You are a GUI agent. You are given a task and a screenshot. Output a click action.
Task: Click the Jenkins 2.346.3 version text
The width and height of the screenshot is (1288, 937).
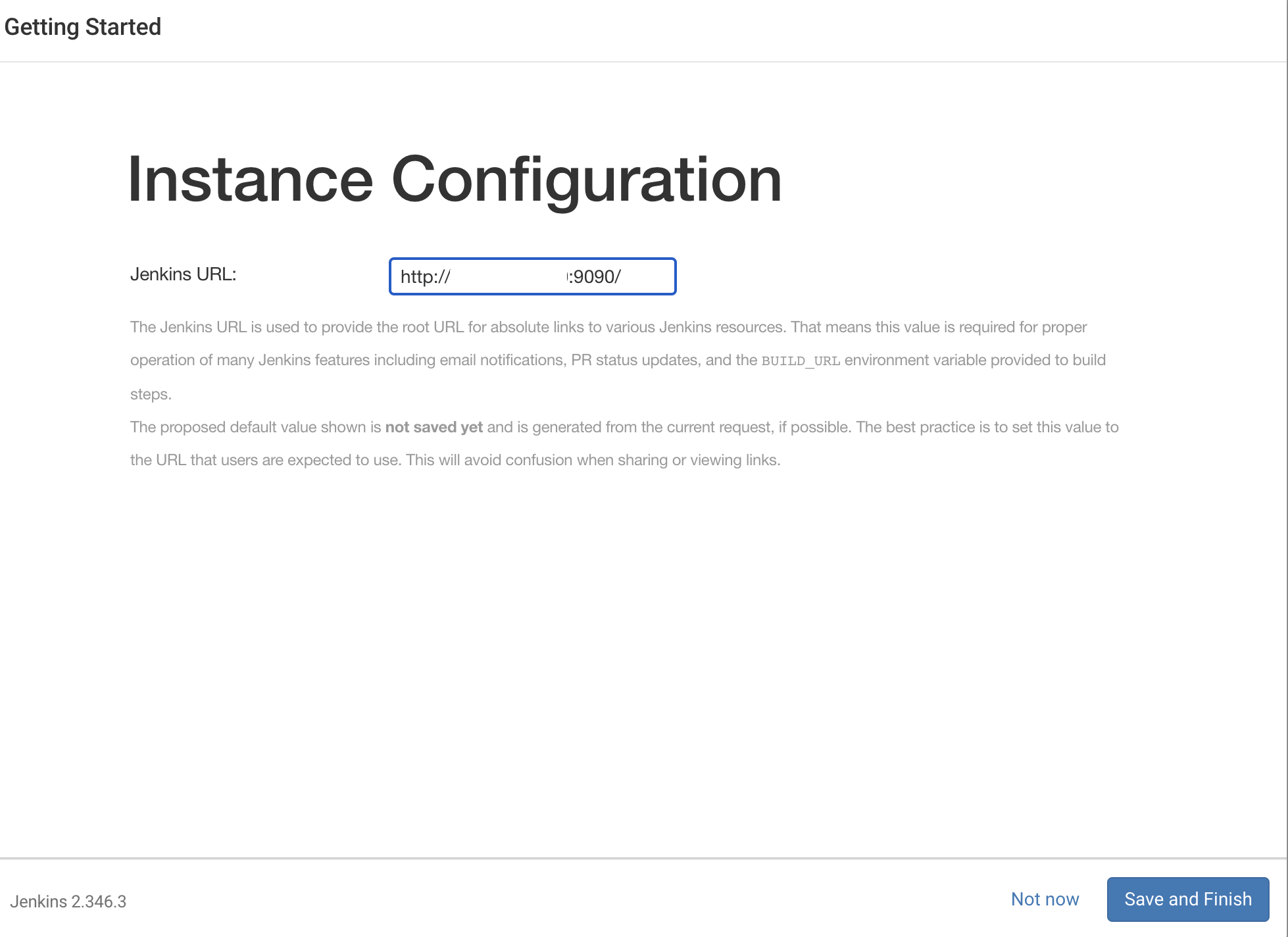pyautogui.click(x=68, y=901)
